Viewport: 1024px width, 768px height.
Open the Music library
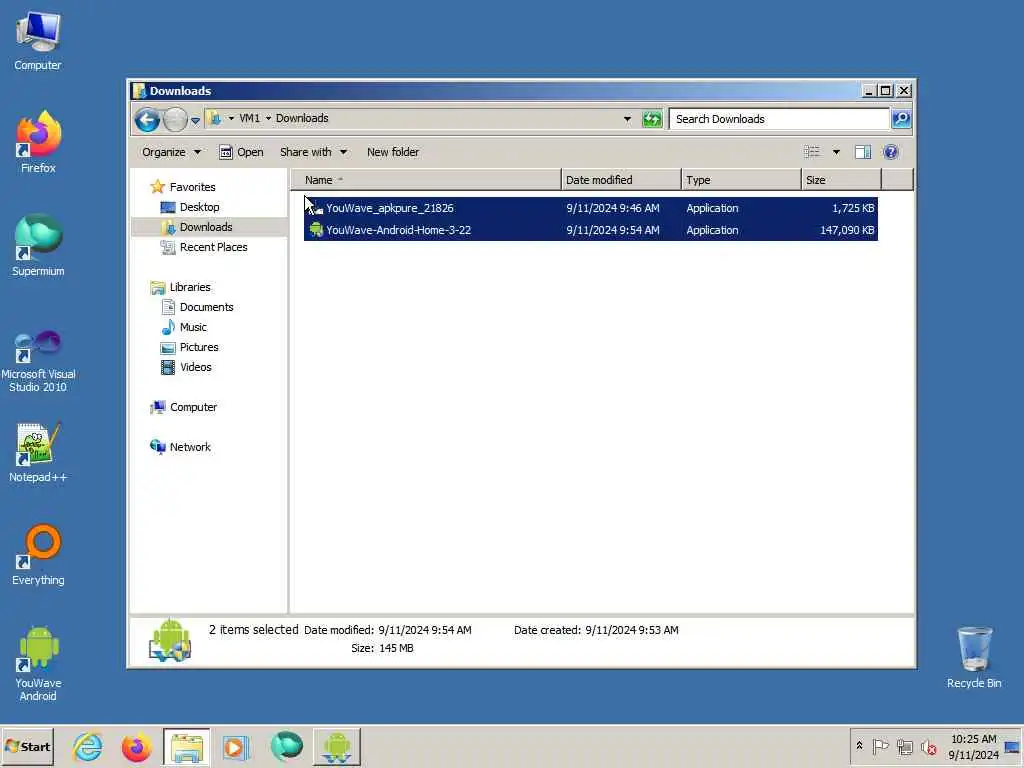click(193, 327)
